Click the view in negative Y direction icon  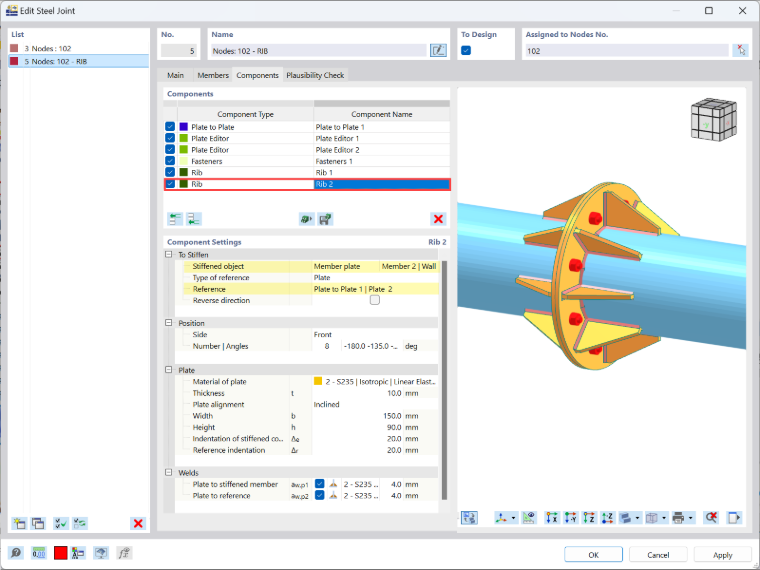coord(570,518)
